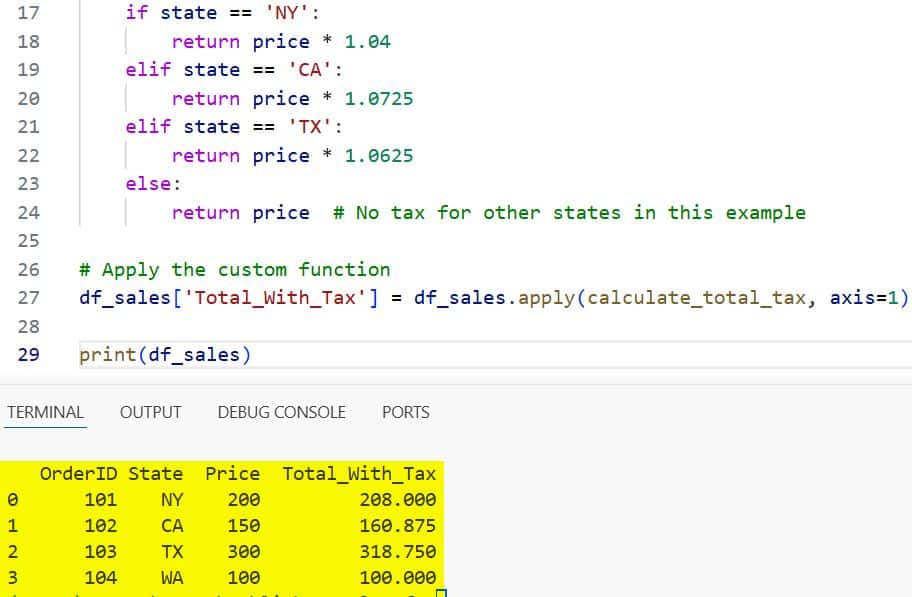Click the elif keyword on line 19

147,70
